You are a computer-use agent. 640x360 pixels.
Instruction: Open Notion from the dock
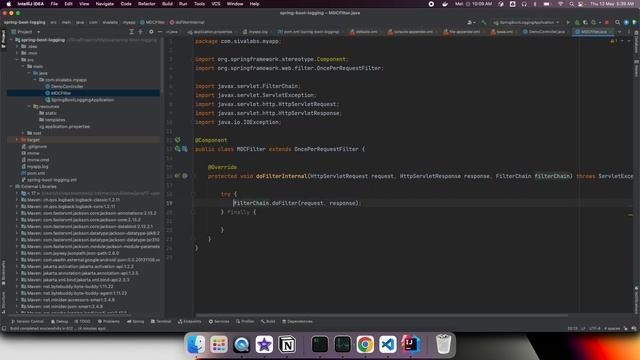pyautogui.click(x=287, y=344)
